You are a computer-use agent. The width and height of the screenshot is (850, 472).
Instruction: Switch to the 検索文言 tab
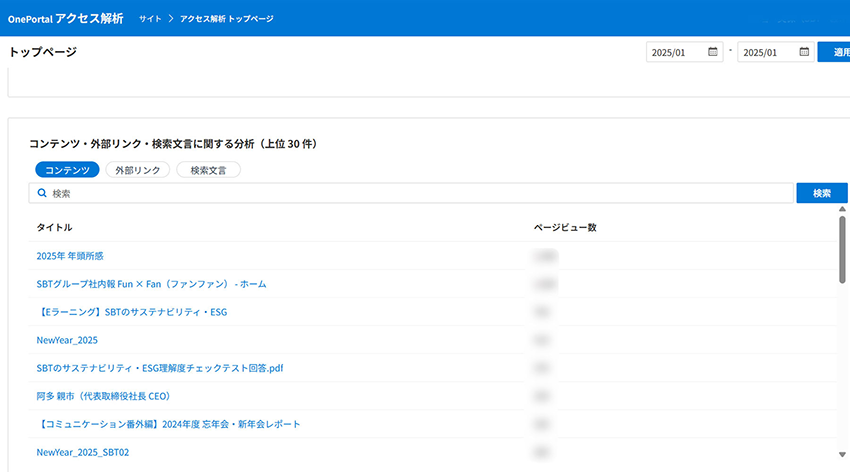click(x=208, y=170)
